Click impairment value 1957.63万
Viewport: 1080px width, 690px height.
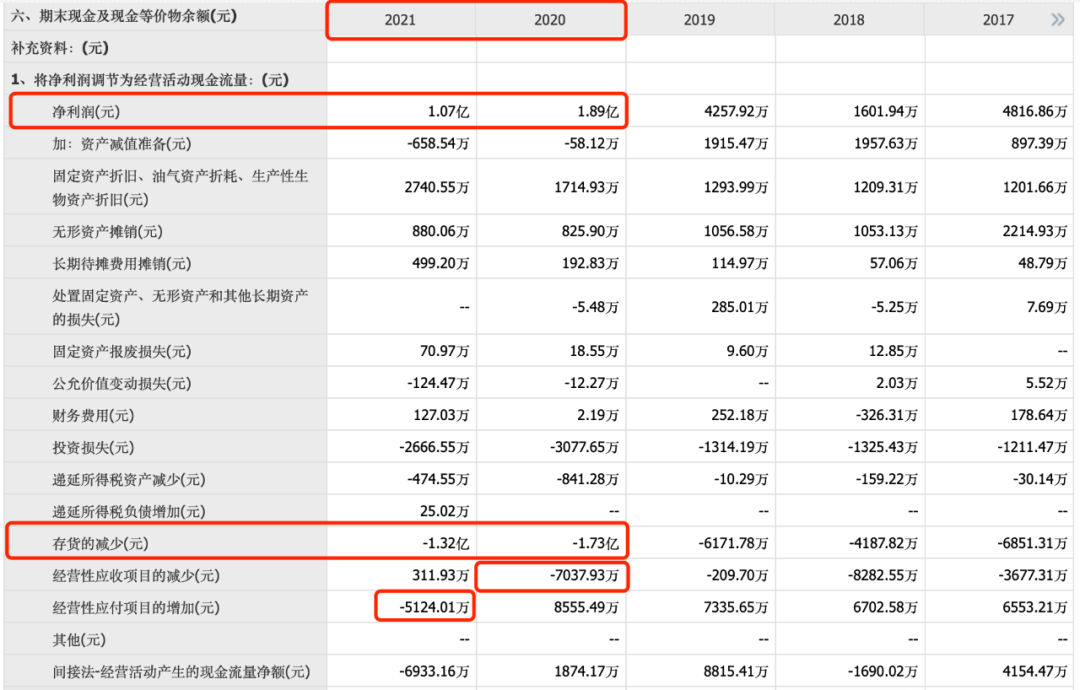click(885, 144)
